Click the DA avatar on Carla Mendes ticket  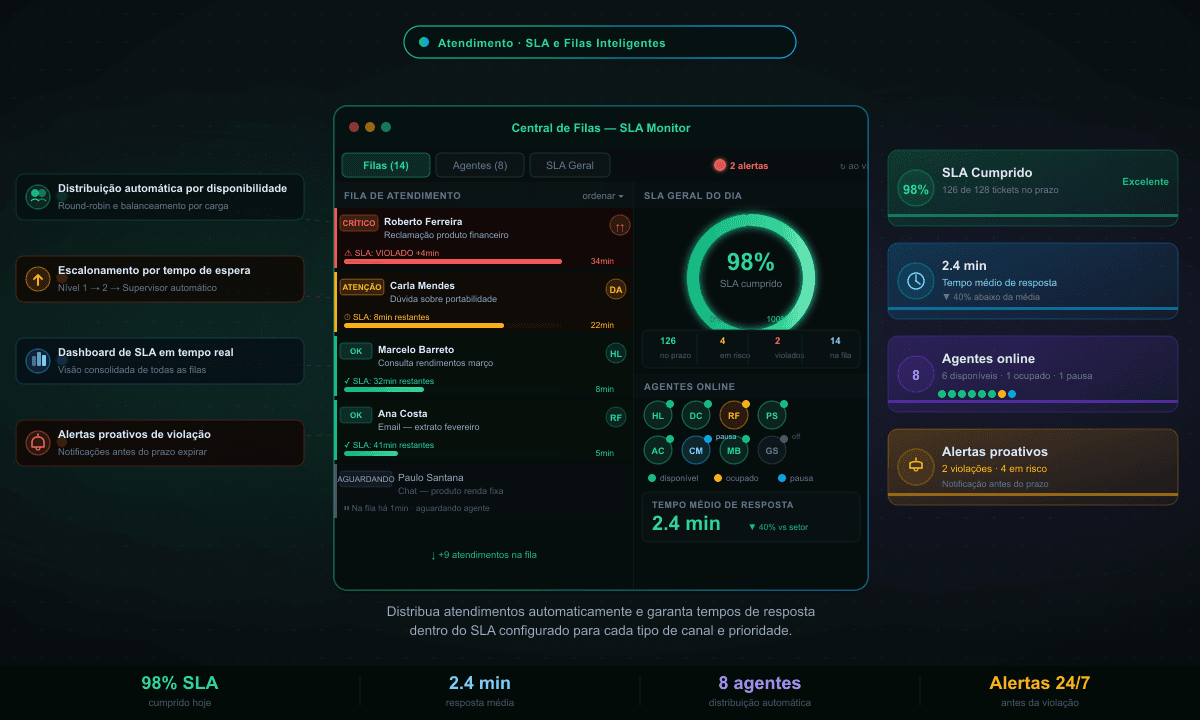616,290
